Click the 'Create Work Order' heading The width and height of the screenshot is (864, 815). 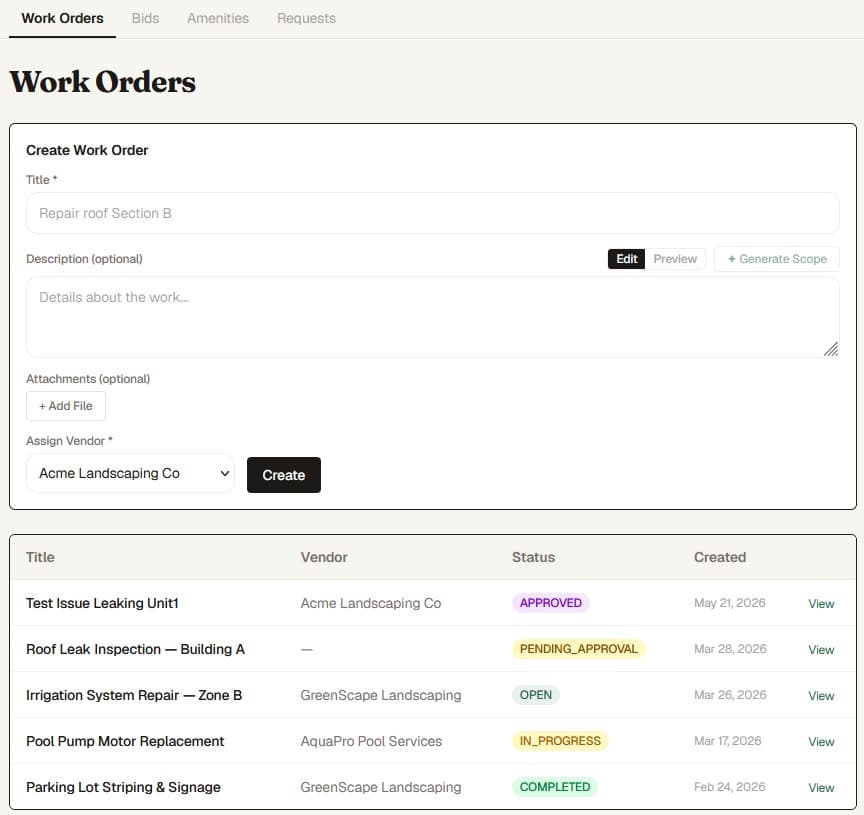(x=87, y=150)
